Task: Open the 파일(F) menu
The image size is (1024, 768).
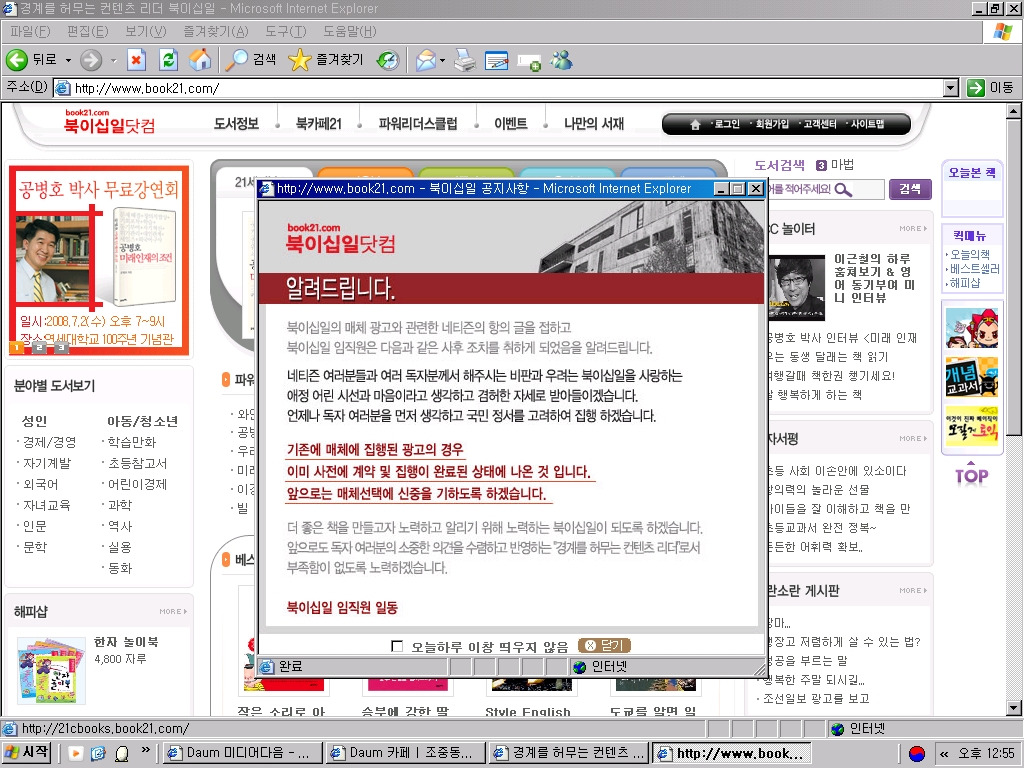Action: coord(30,31)
